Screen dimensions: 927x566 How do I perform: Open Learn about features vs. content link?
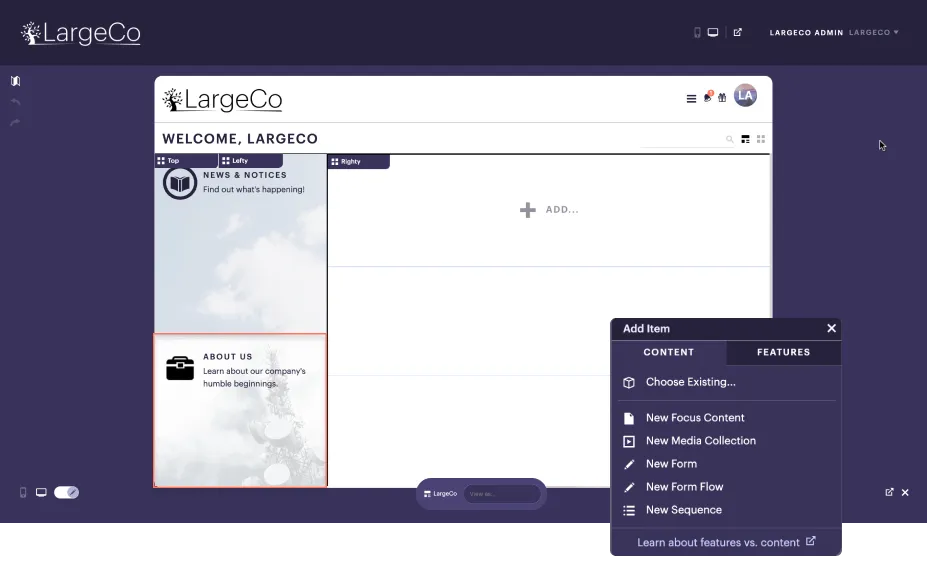[726, 542]
